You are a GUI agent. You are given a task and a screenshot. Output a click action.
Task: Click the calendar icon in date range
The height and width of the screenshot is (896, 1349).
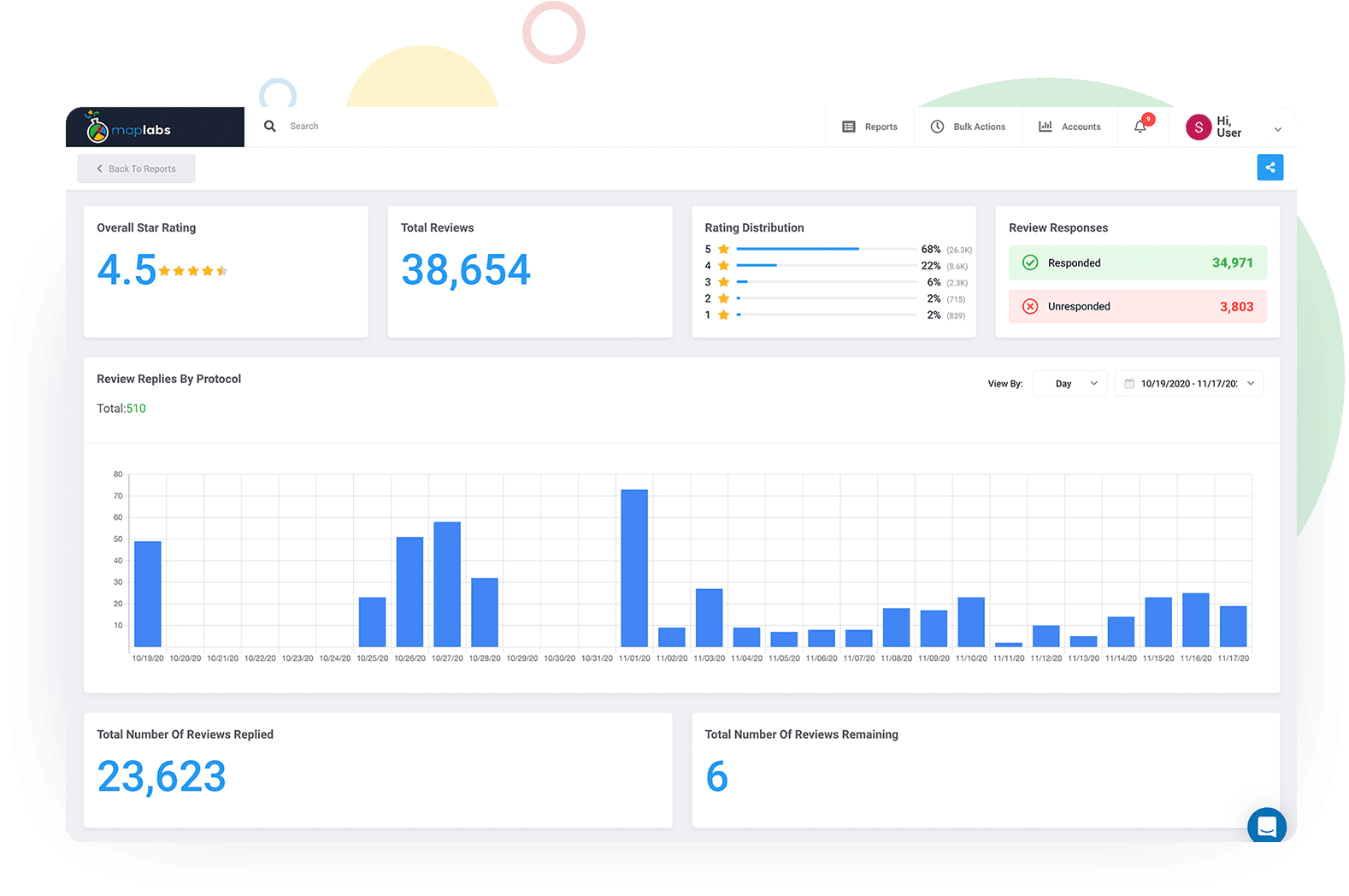click(x=1129, y=384)
